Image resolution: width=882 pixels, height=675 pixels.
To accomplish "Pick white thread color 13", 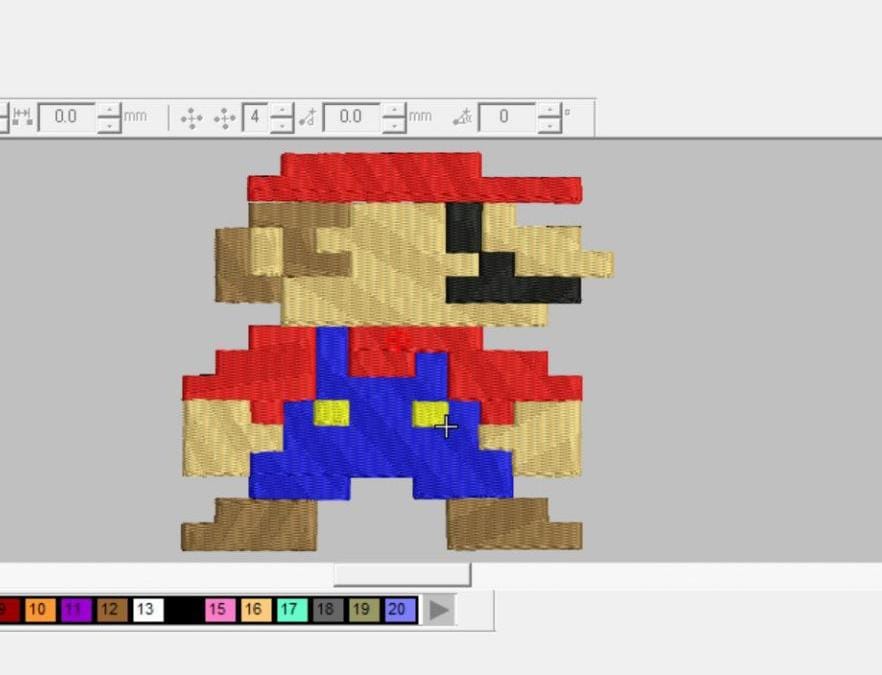I will click(147, 610).
